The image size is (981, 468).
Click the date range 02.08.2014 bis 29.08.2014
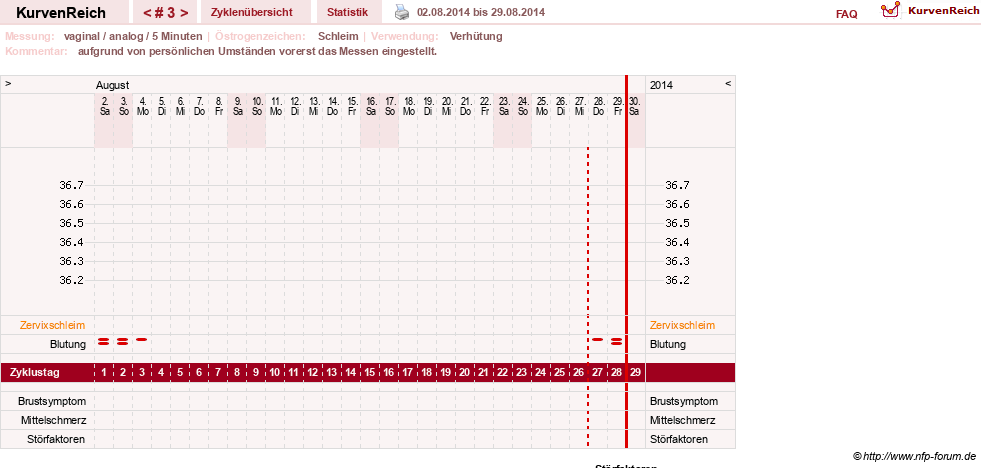[x=480, y=12]
